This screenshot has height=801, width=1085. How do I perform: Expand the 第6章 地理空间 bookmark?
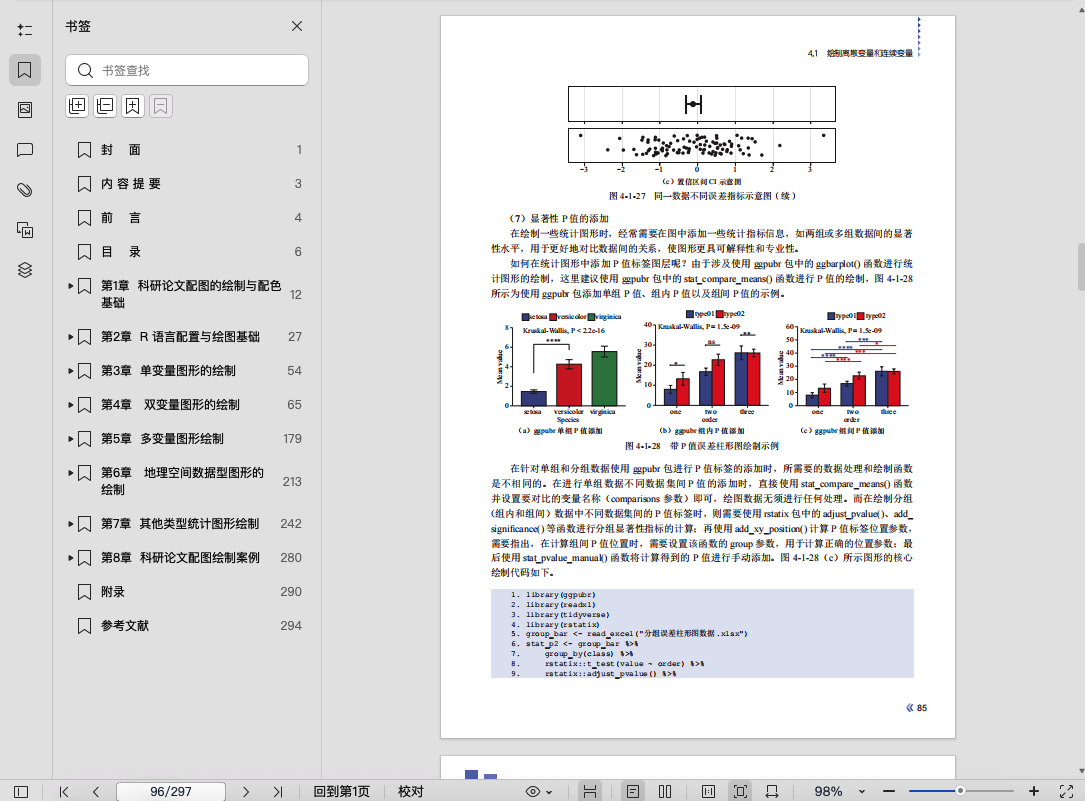[x=71, y=472]
